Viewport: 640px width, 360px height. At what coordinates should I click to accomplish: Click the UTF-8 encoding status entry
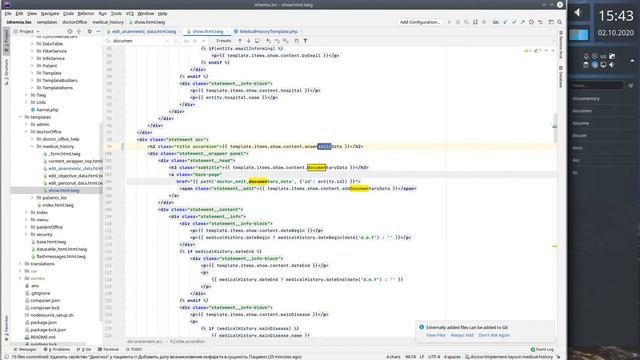(433, 357)
